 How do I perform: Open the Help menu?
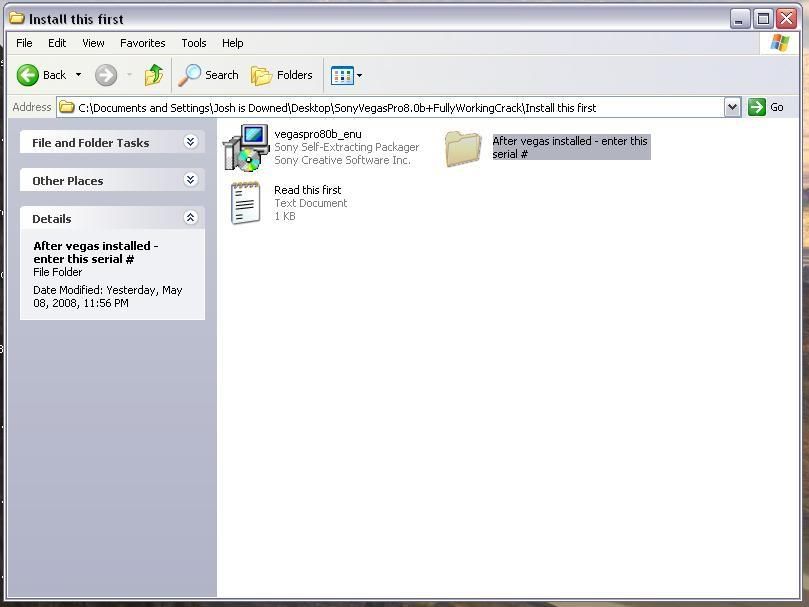(x=233, y=43)
